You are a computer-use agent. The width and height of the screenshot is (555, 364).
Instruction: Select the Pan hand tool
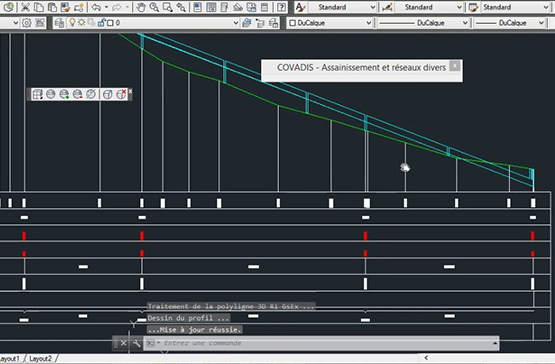point(141,7)
